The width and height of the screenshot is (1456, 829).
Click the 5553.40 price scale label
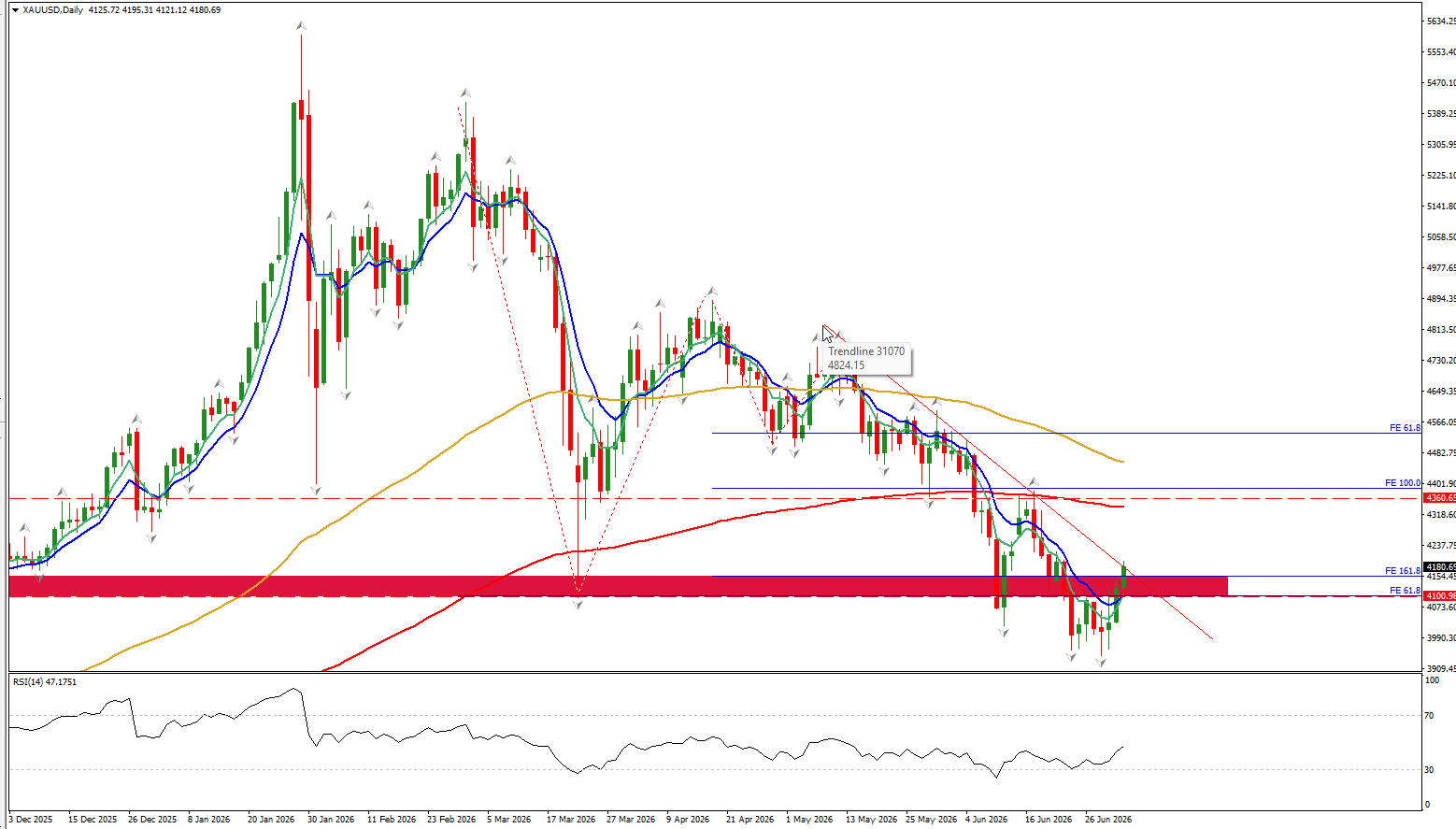click(1440, 52)
